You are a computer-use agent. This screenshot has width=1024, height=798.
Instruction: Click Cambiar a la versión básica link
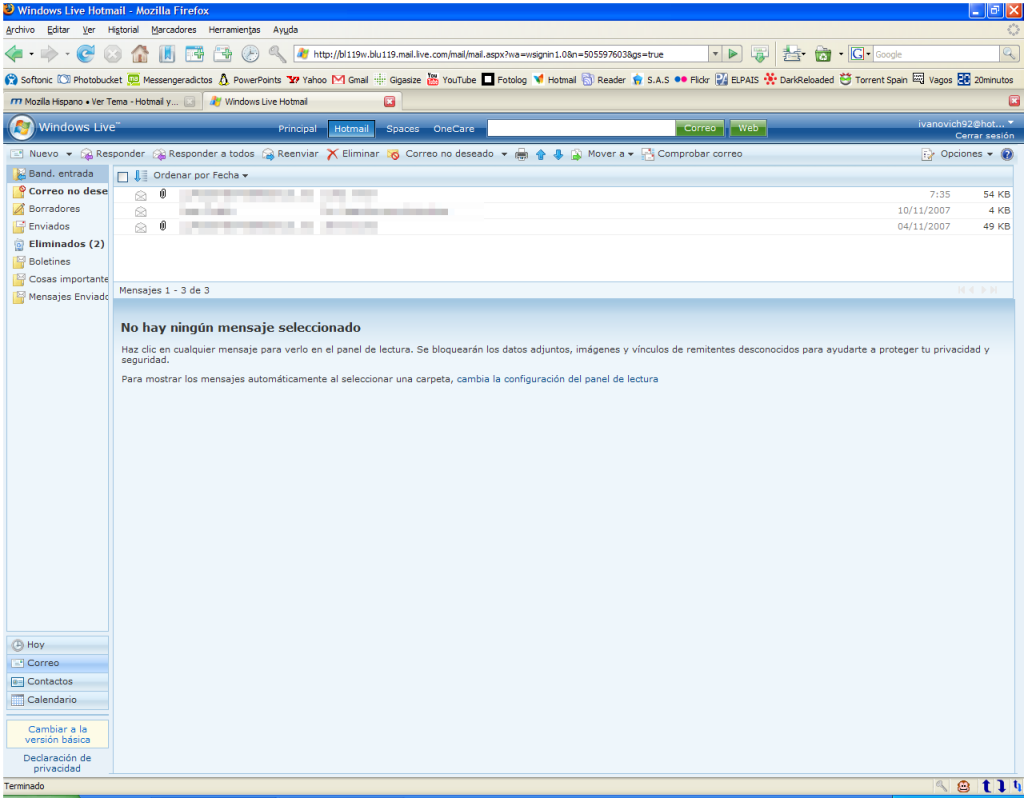(57, 735)
